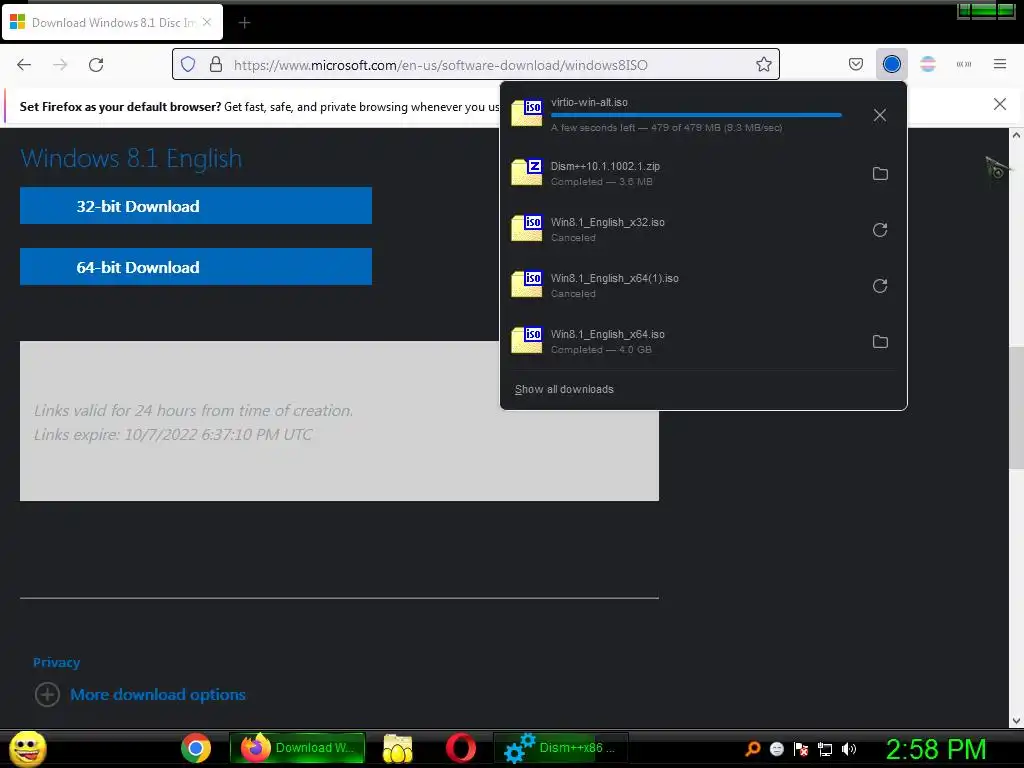The height and width of the screenshot is (768, 1024).
Task: Open folder for Dism++10.1.1002.1.zip
Action: 880,174
